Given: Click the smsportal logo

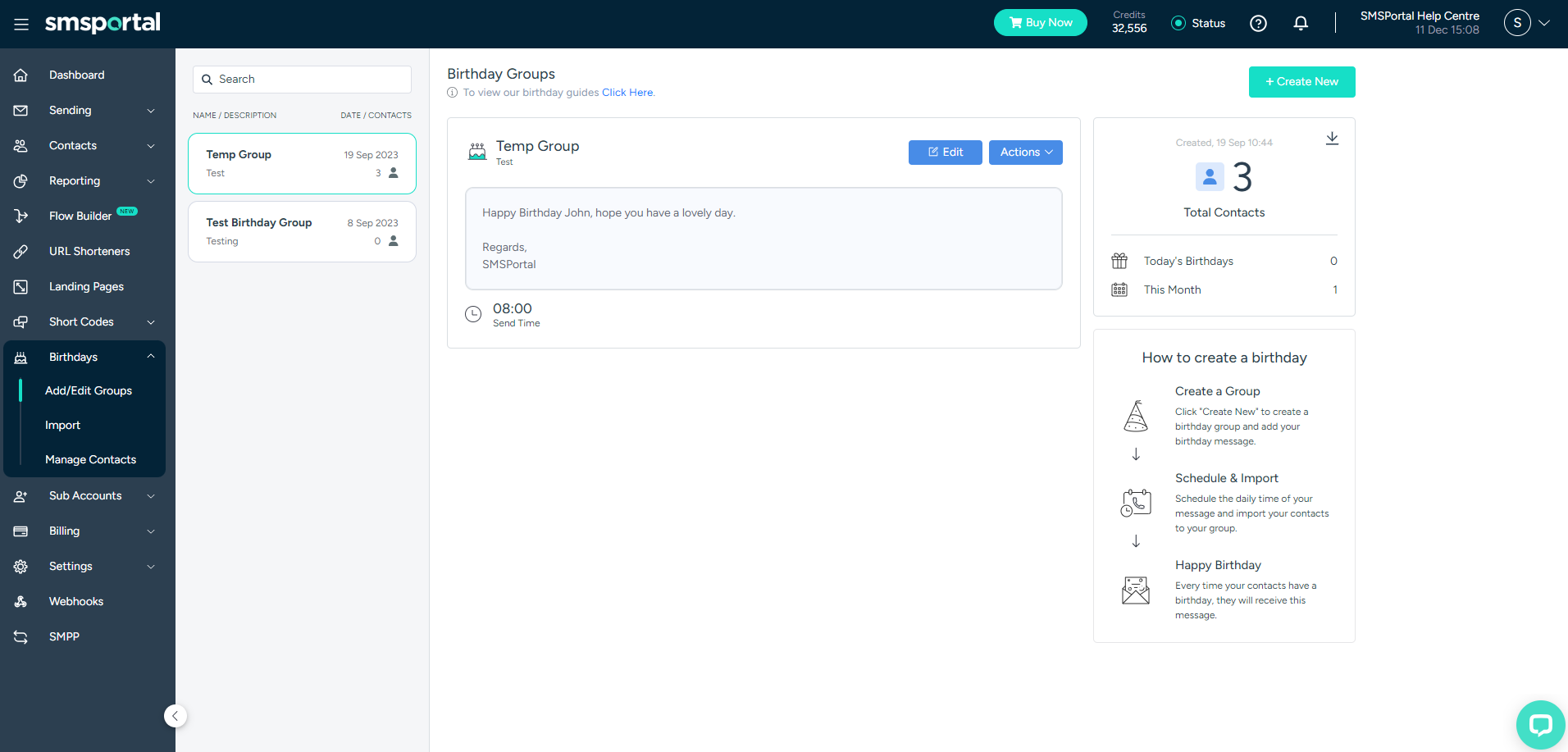Looking at the screenshot, I should tap(103, 23).
